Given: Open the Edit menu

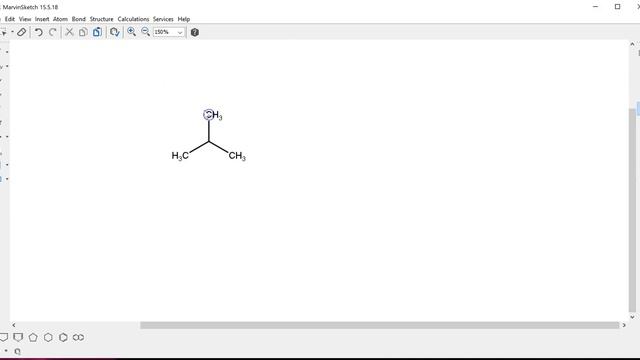Looking at the screenshot, I should [10, 19].
